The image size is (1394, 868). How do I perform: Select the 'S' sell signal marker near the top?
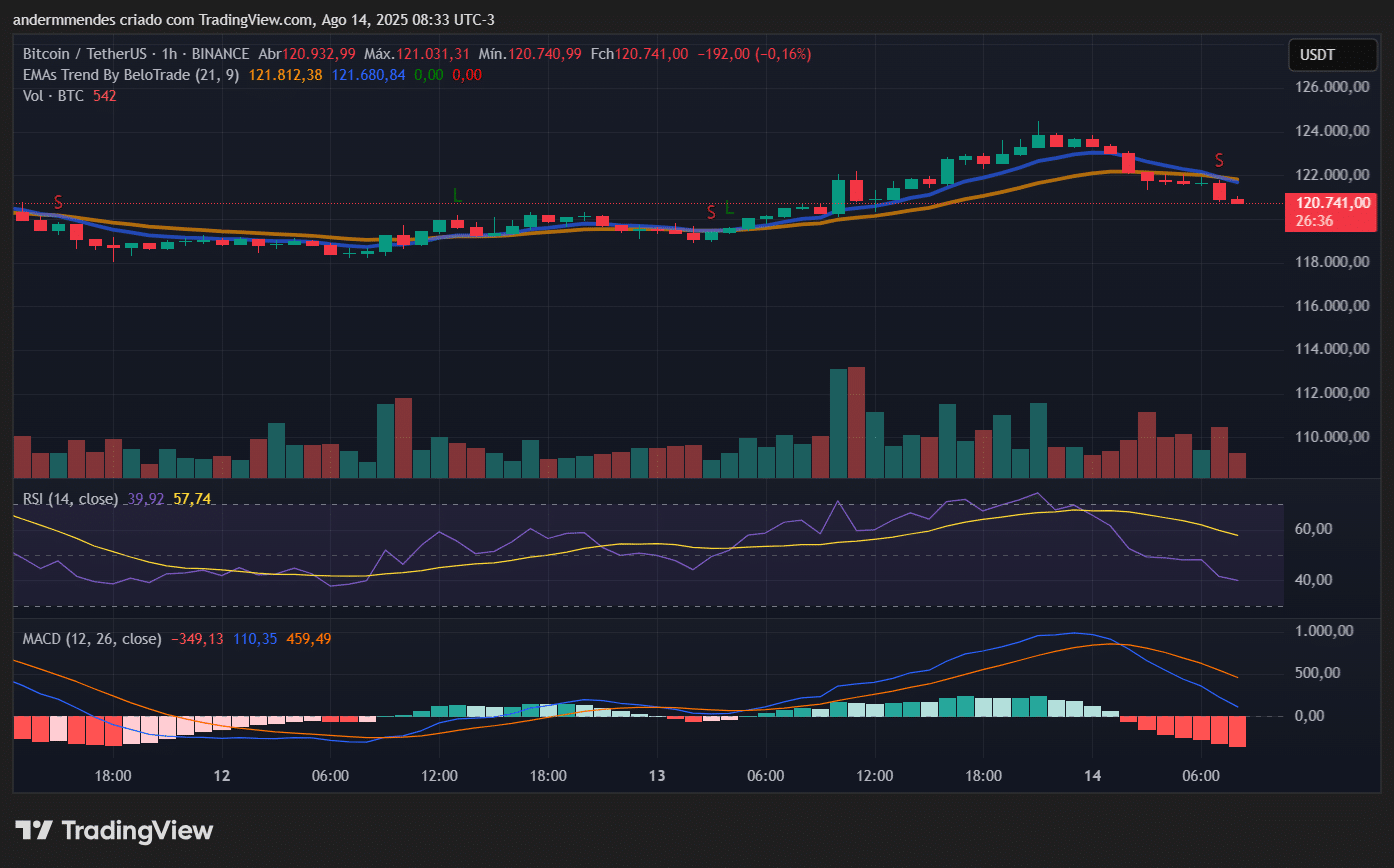click(58, 202)
